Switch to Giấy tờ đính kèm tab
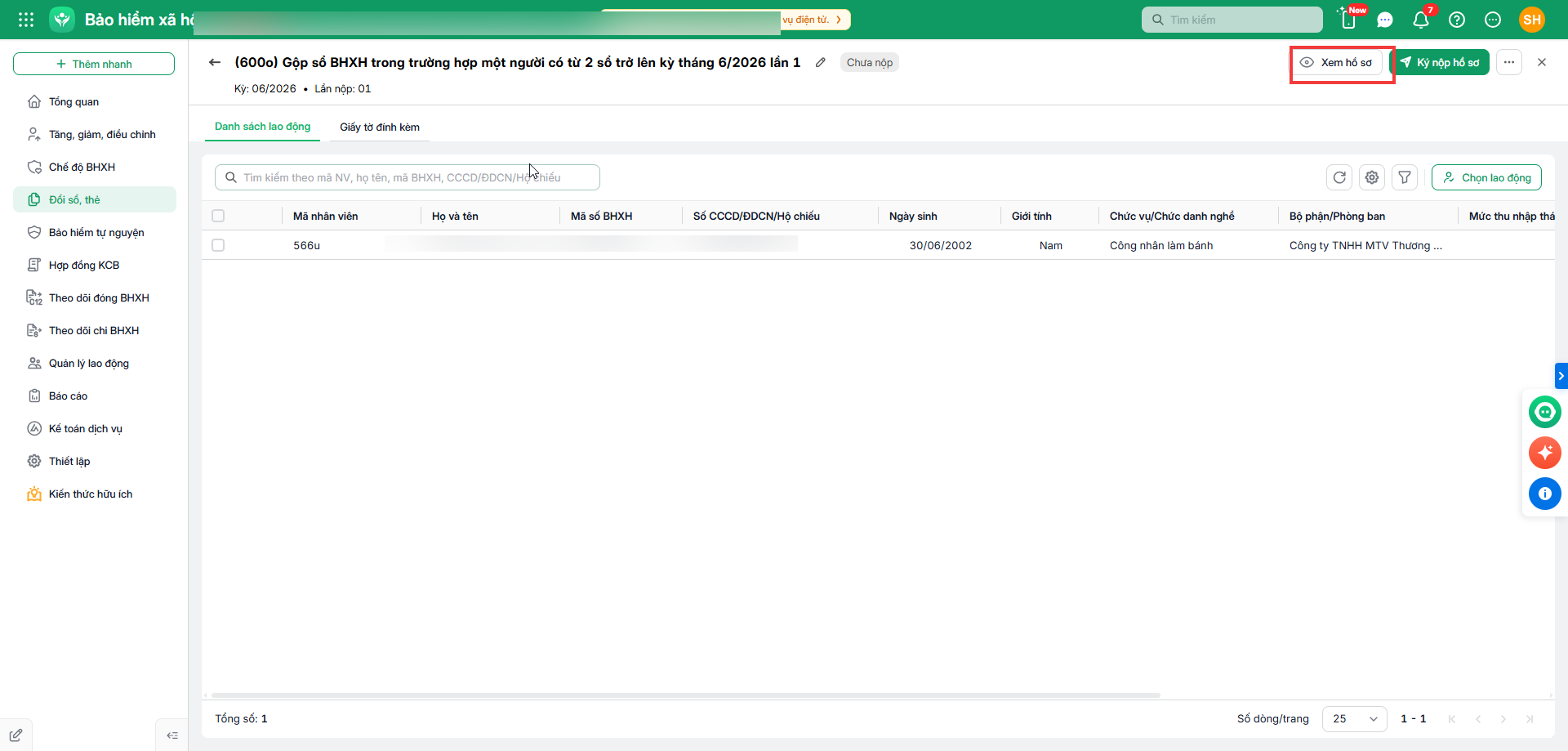This screenshot has width=1568, height=751. point(380,127)
